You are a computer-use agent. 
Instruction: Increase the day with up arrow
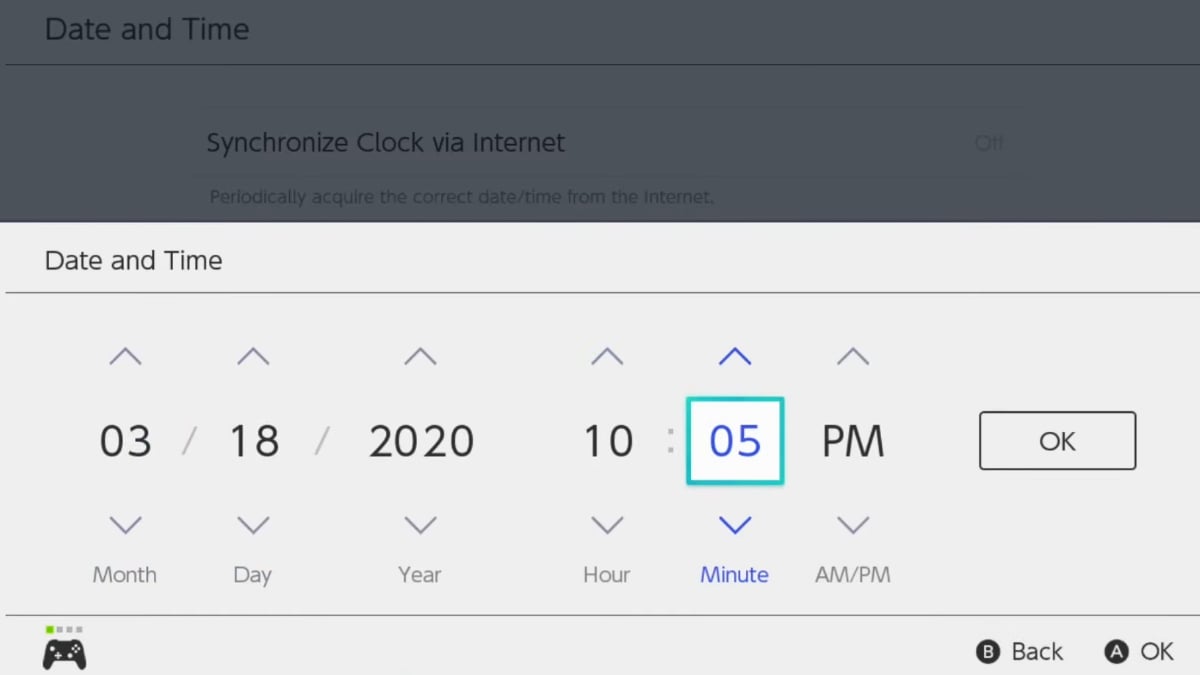[253, 356]
